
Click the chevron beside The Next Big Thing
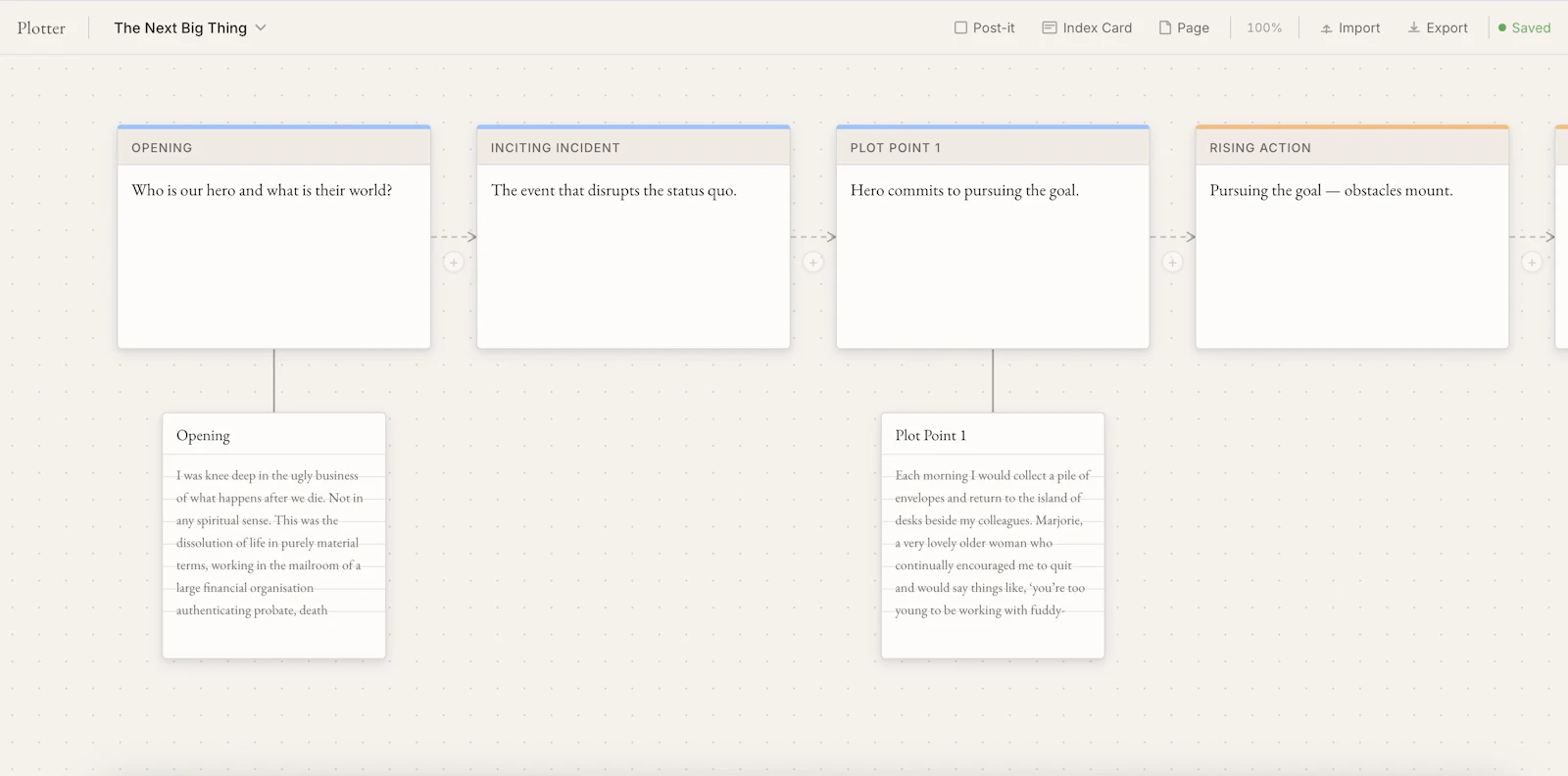click(x=261, y=27)
